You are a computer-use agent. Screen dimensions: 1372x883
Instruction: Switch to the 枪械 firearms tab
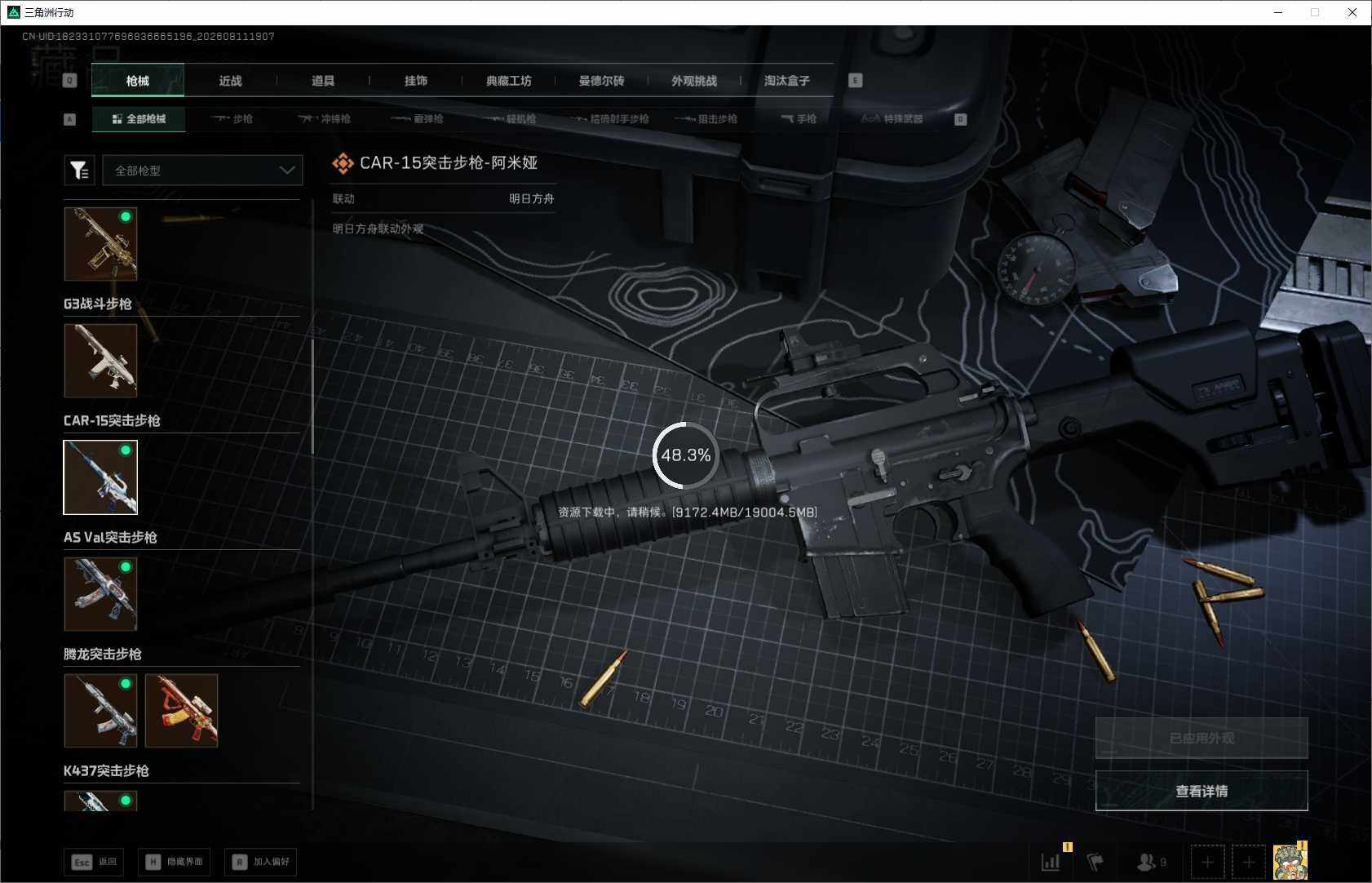pyautogui.click(x=138, y=81)
